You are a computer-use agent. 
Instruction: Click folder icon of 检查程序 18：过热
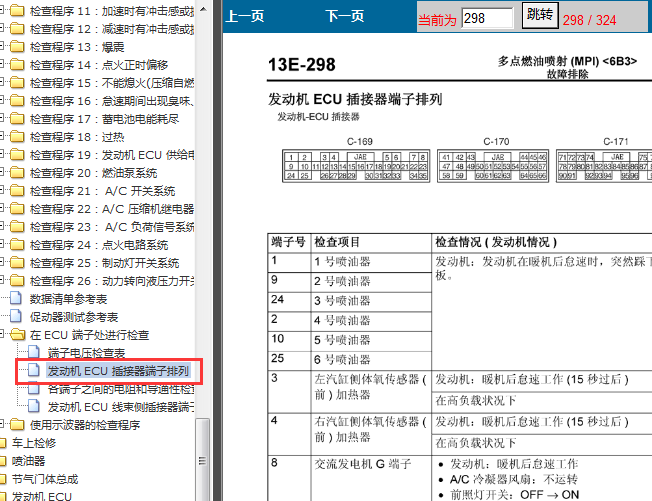(17, 136)
